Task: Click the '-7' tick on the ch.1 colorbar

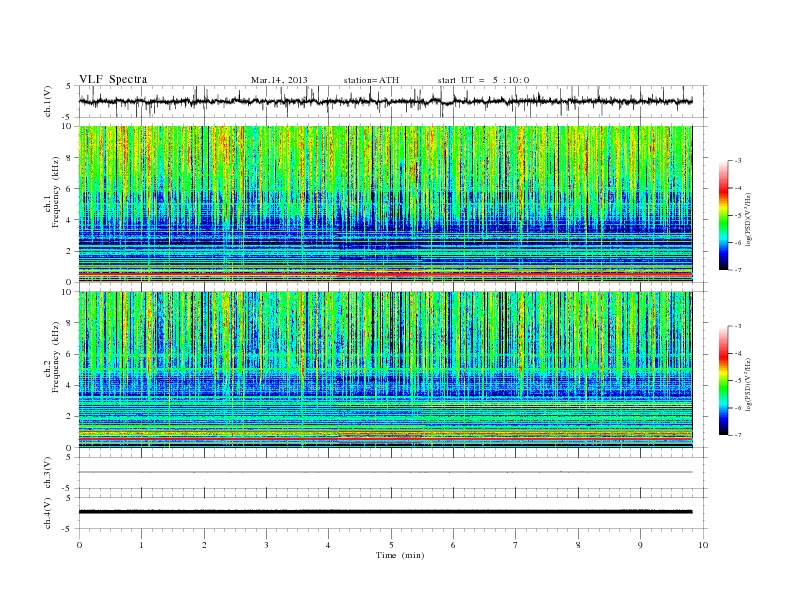Action: pyautogui.click(x=738, y=270)
